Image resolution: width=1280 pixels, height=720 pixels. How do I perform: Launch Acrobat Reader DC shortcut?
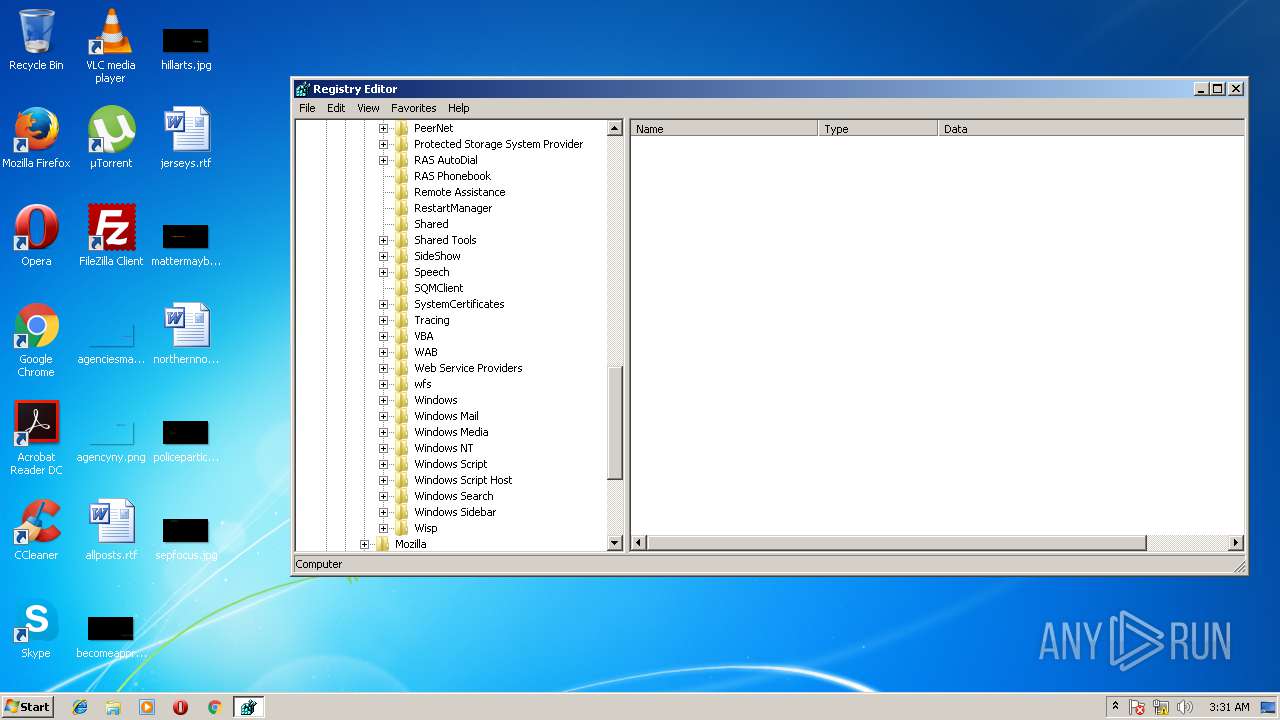coord(36,438)
